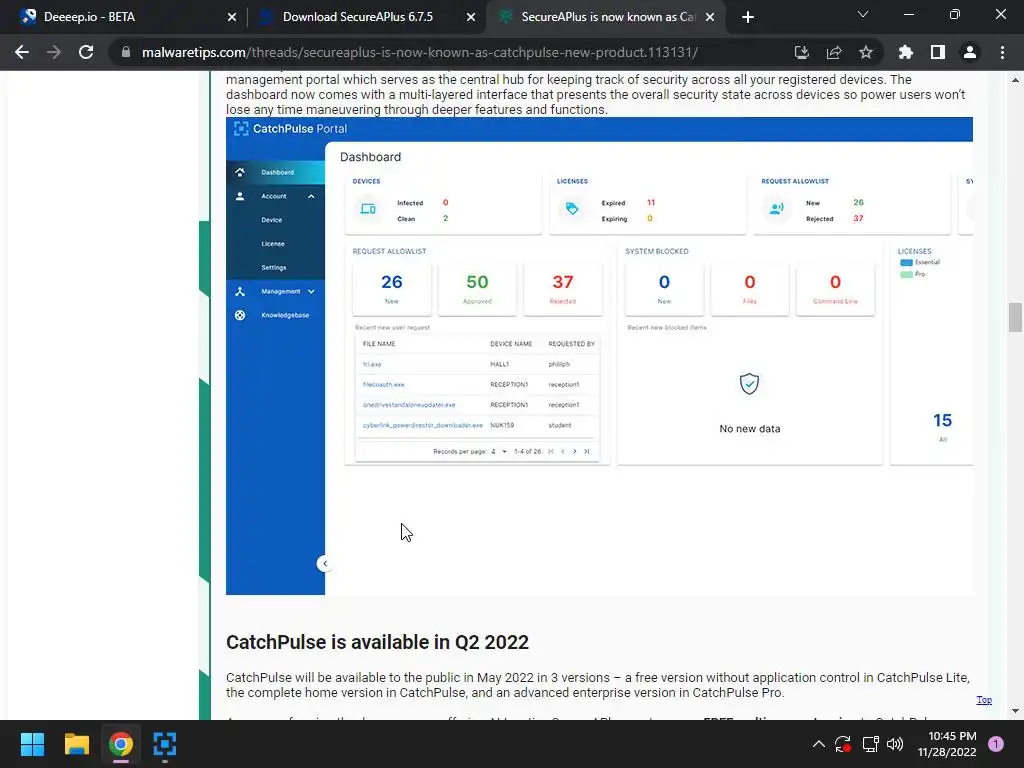
Task: Open the filecoauth.exe file link
Action: [383, 385]
